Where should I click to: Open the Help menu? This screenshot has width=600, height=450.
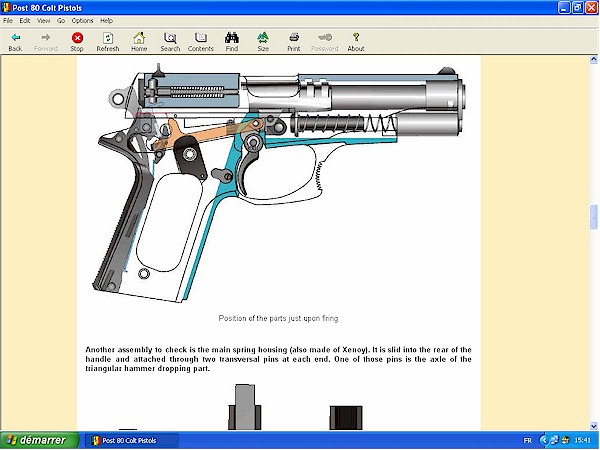point(106,21)
